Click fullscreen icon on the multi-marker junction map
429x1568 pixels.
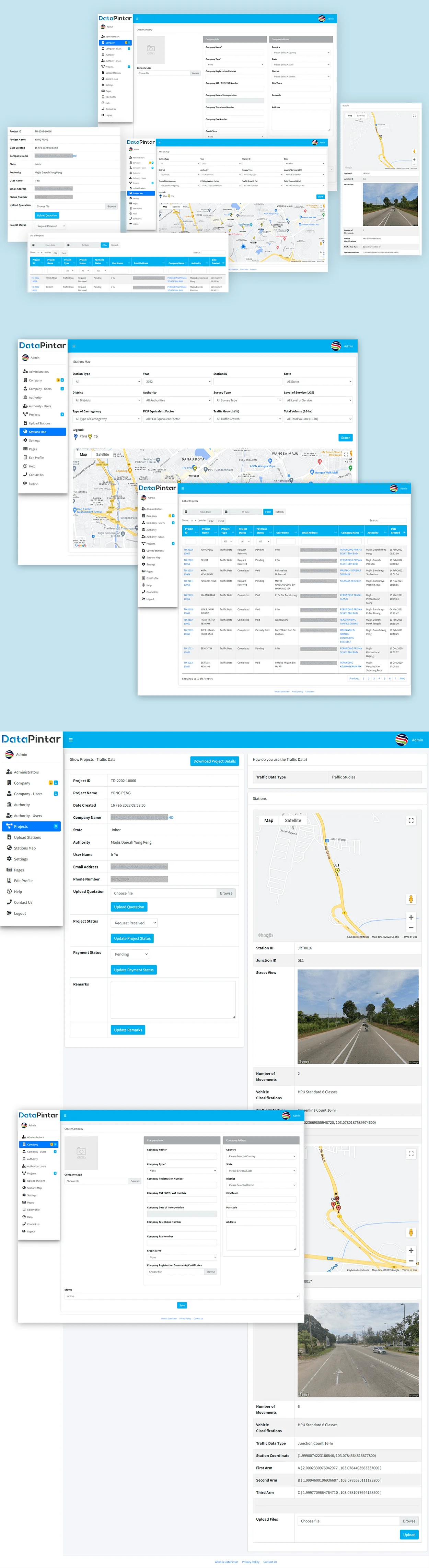coord(411,1154)
